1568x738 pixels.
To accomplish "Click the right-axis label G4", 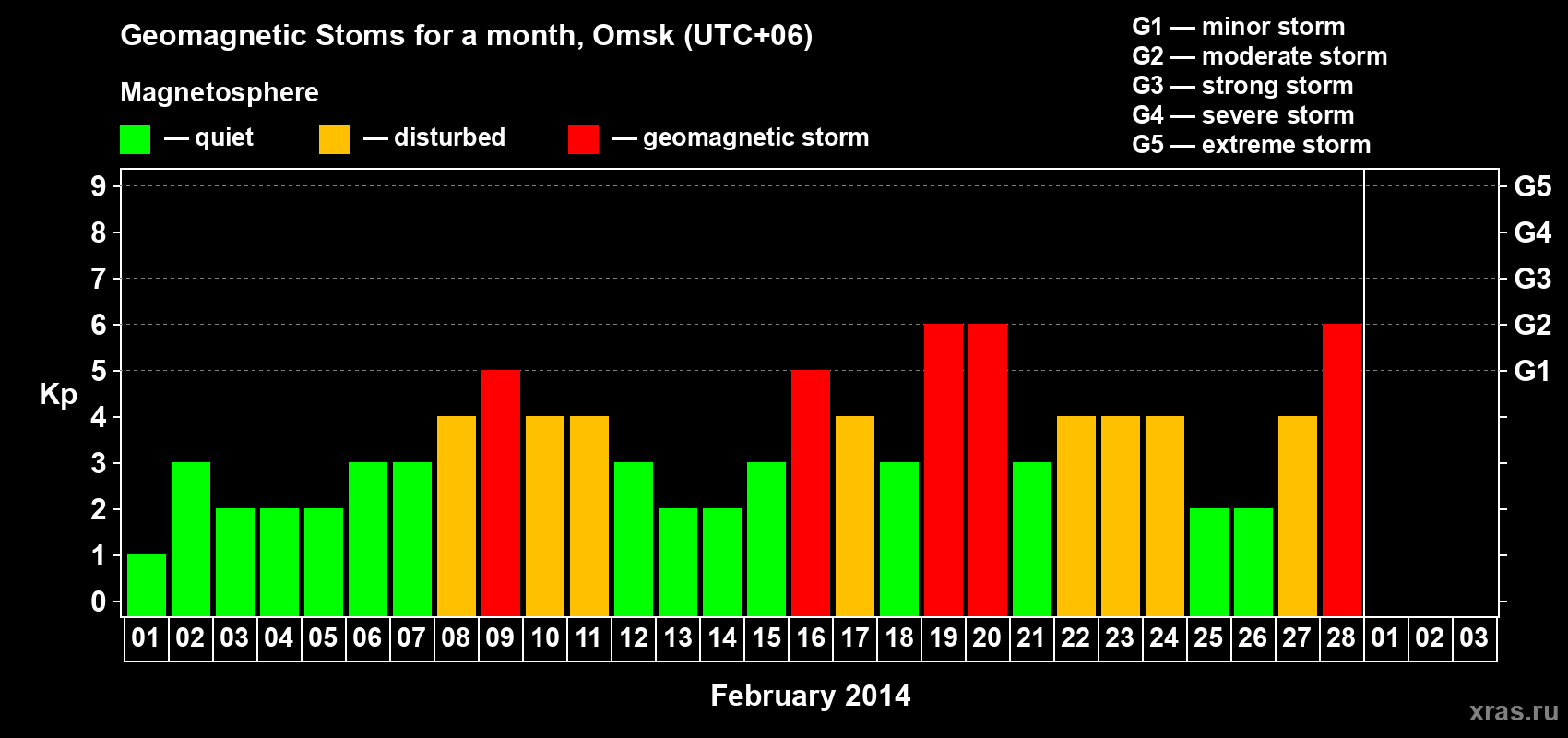I will point(1533,232).
